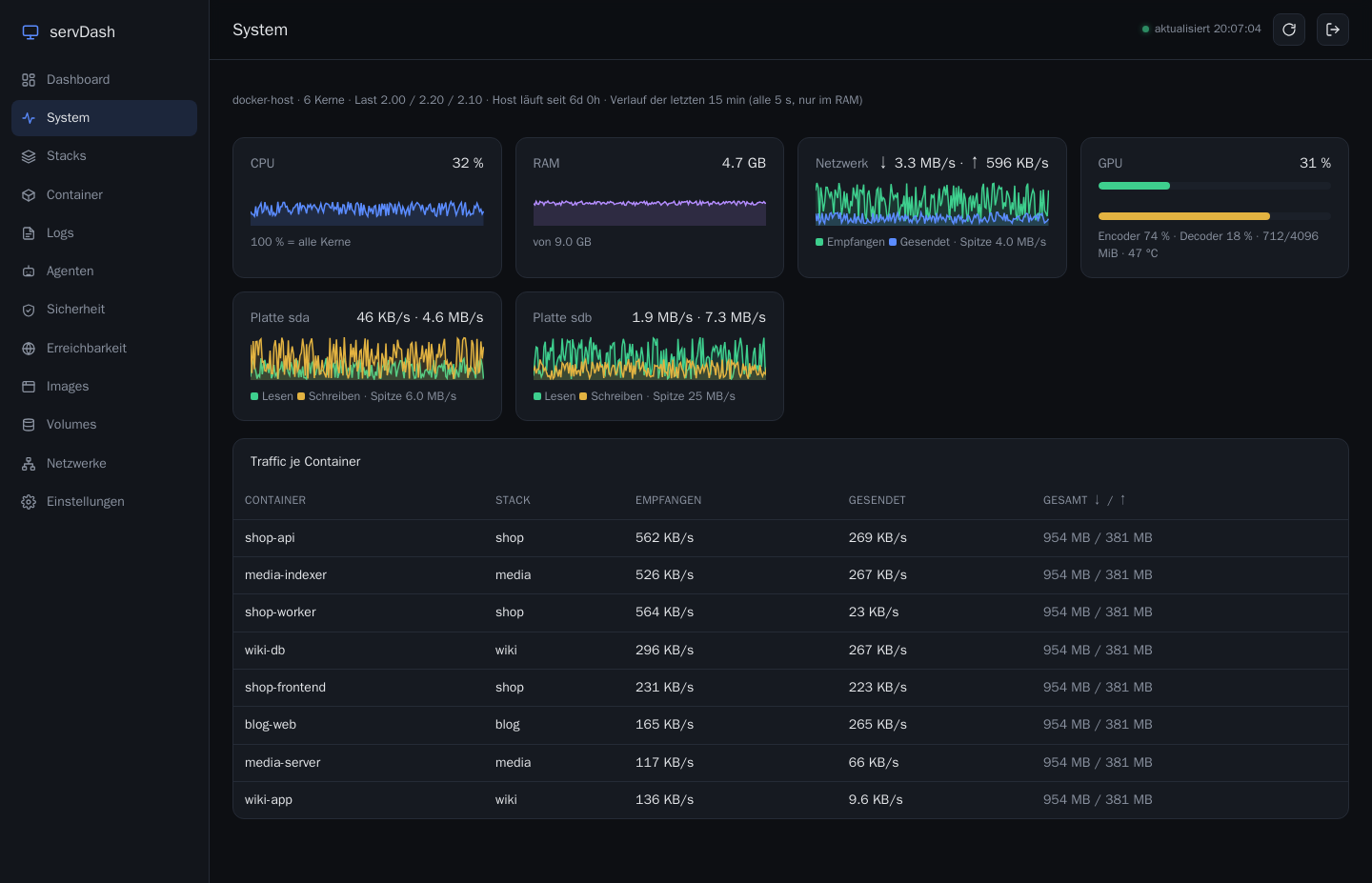Select the media-server row name
This screenshot has height=883, width=1372.
(x=283, y=763)
